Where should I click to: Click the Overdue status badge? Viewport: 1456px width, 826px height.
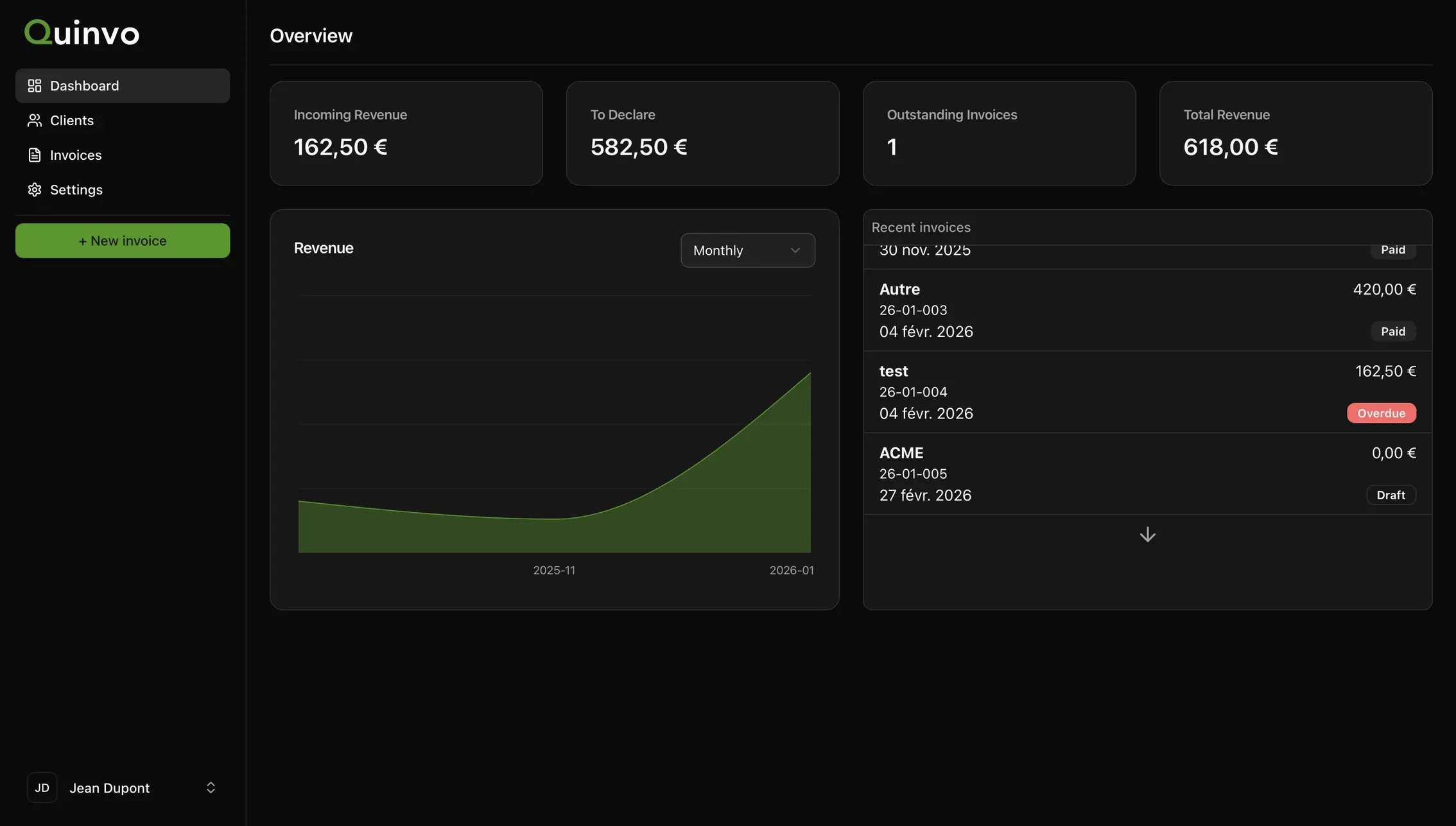pyautogui.click(x=1381, y=413)
